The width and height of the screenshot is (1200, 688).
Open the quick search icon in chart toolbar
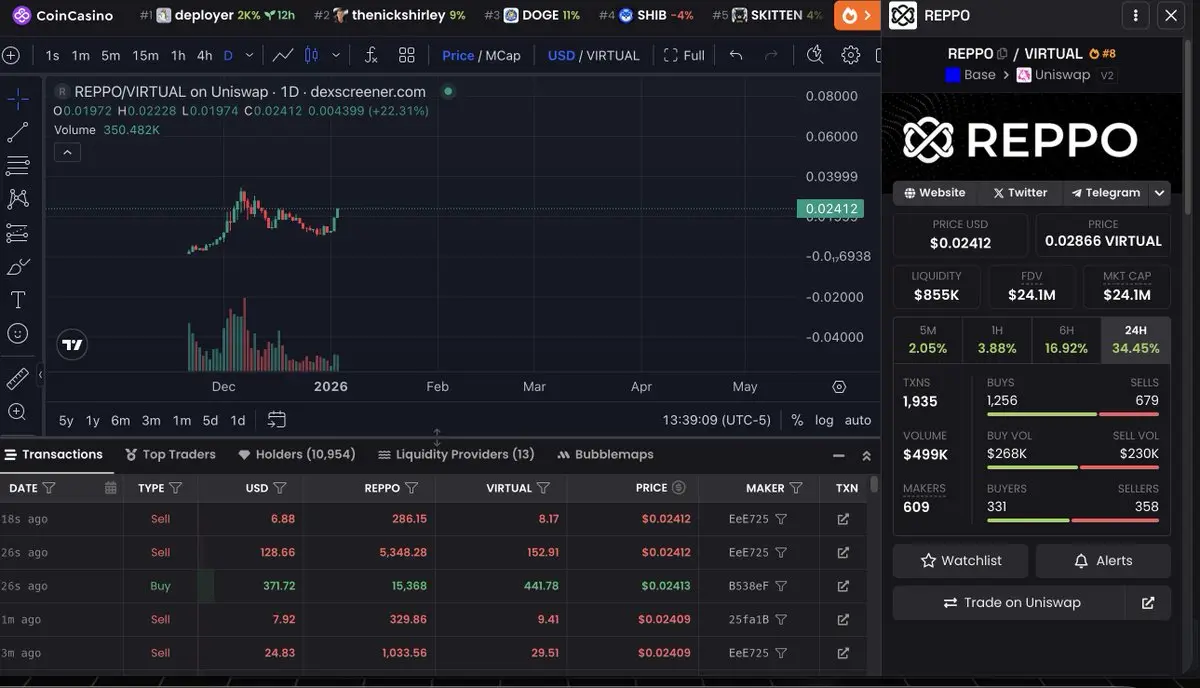coord(815,55)
